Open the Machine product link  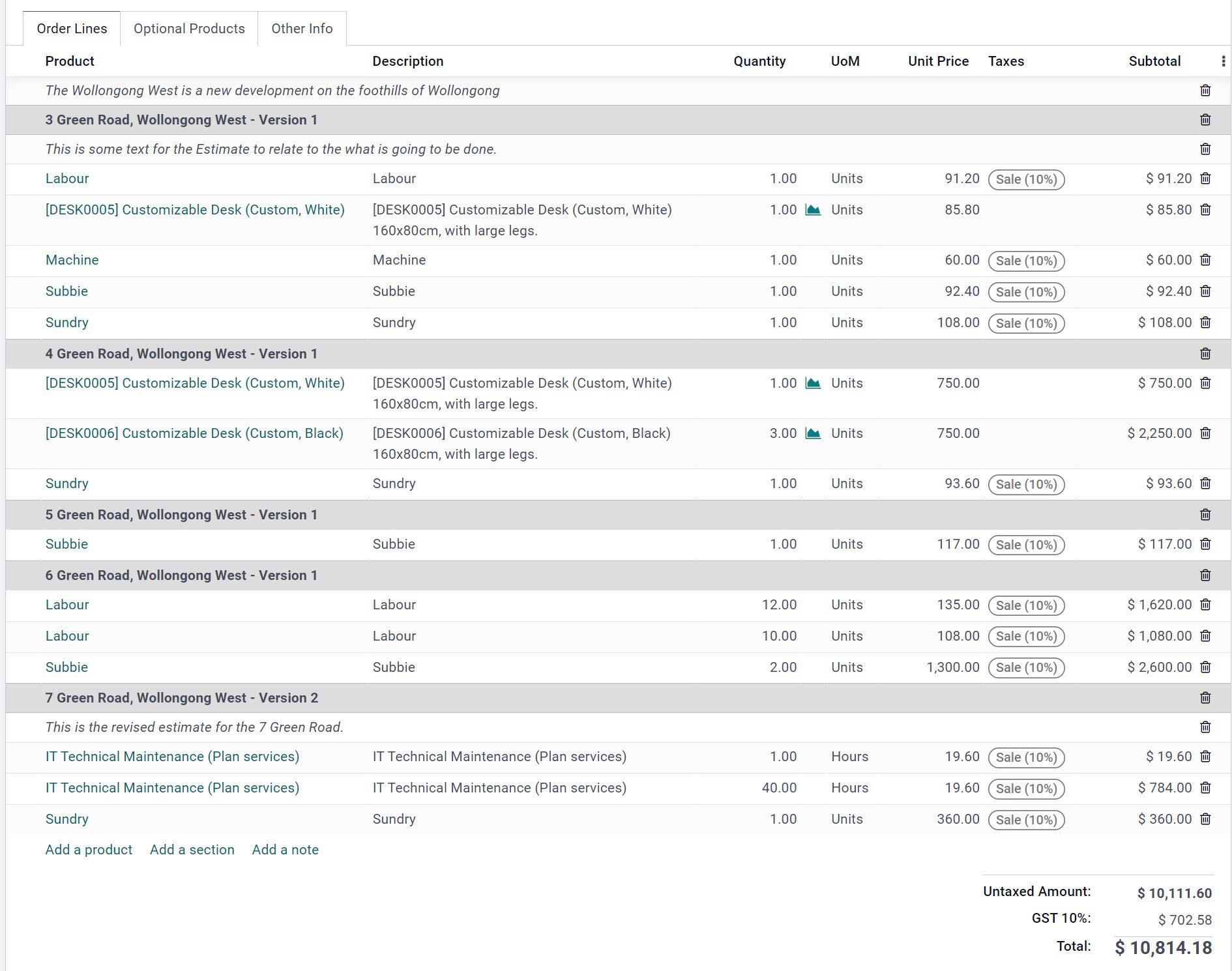click(72, 260)
